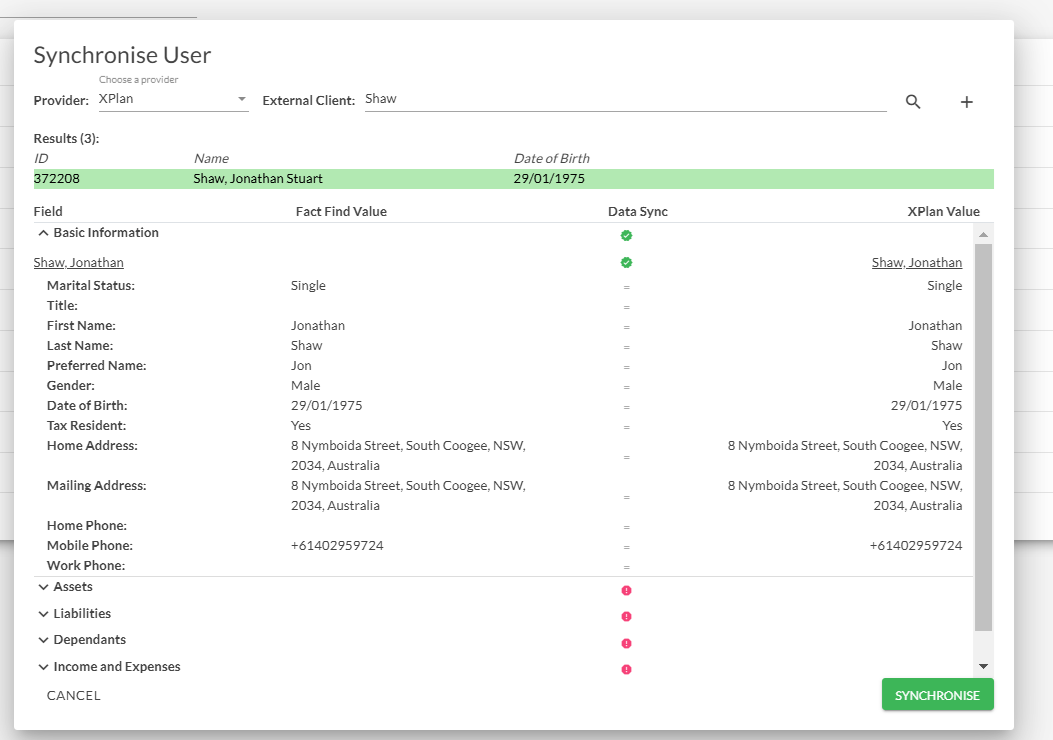
Task: Click the scrollbar down arrow
Action: tap(983, 666)
